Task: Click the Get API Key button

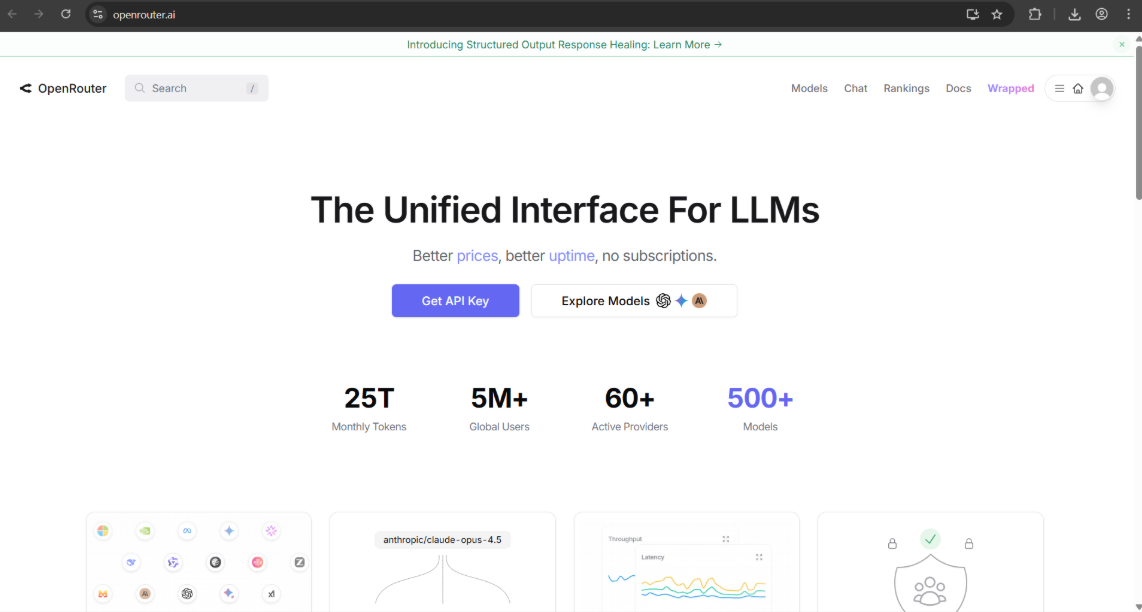Action: click(x=455, y=300)
